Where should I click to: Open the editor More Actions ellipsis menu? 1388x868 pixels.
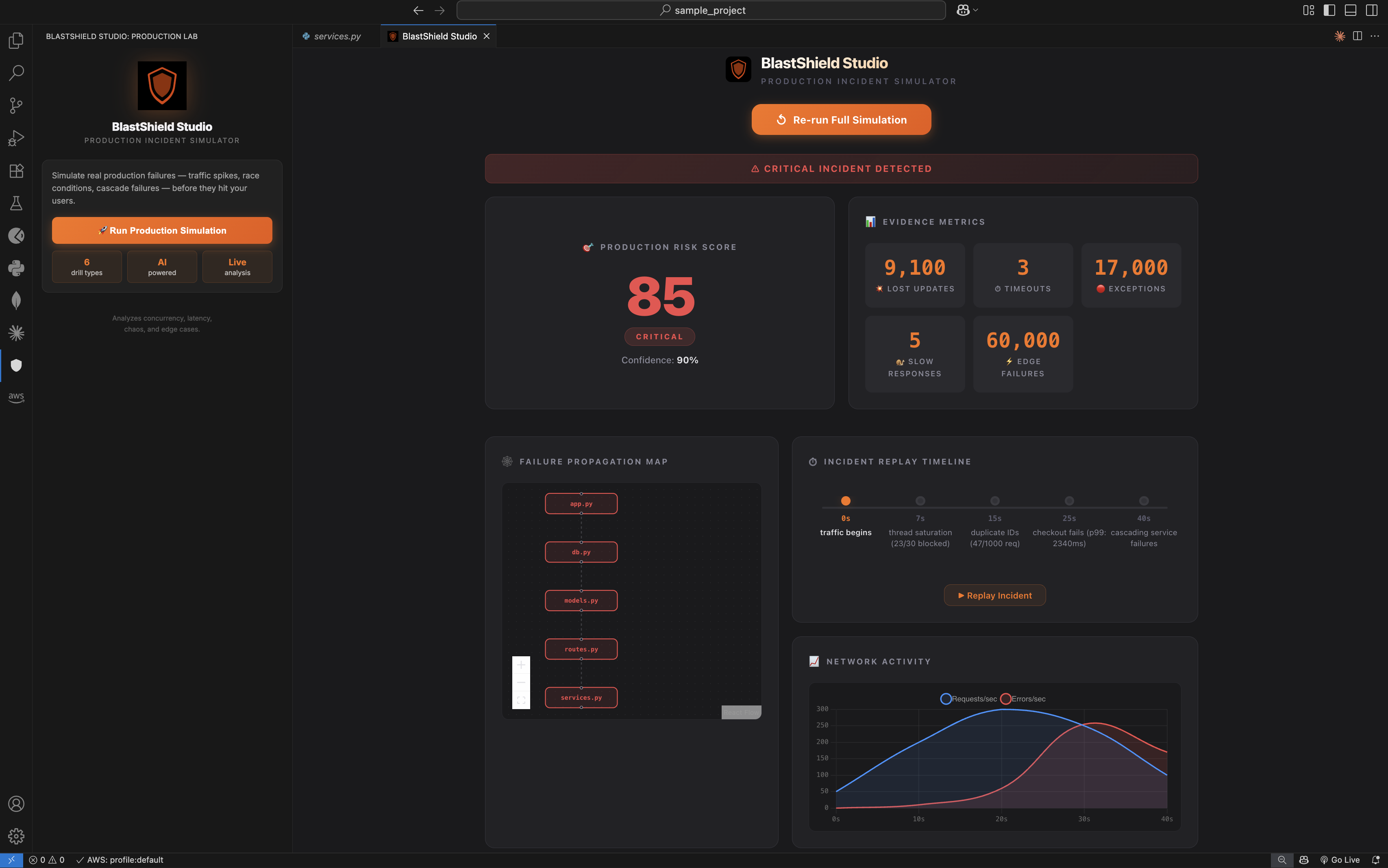pyautogui.click(x=1374, y=36)
